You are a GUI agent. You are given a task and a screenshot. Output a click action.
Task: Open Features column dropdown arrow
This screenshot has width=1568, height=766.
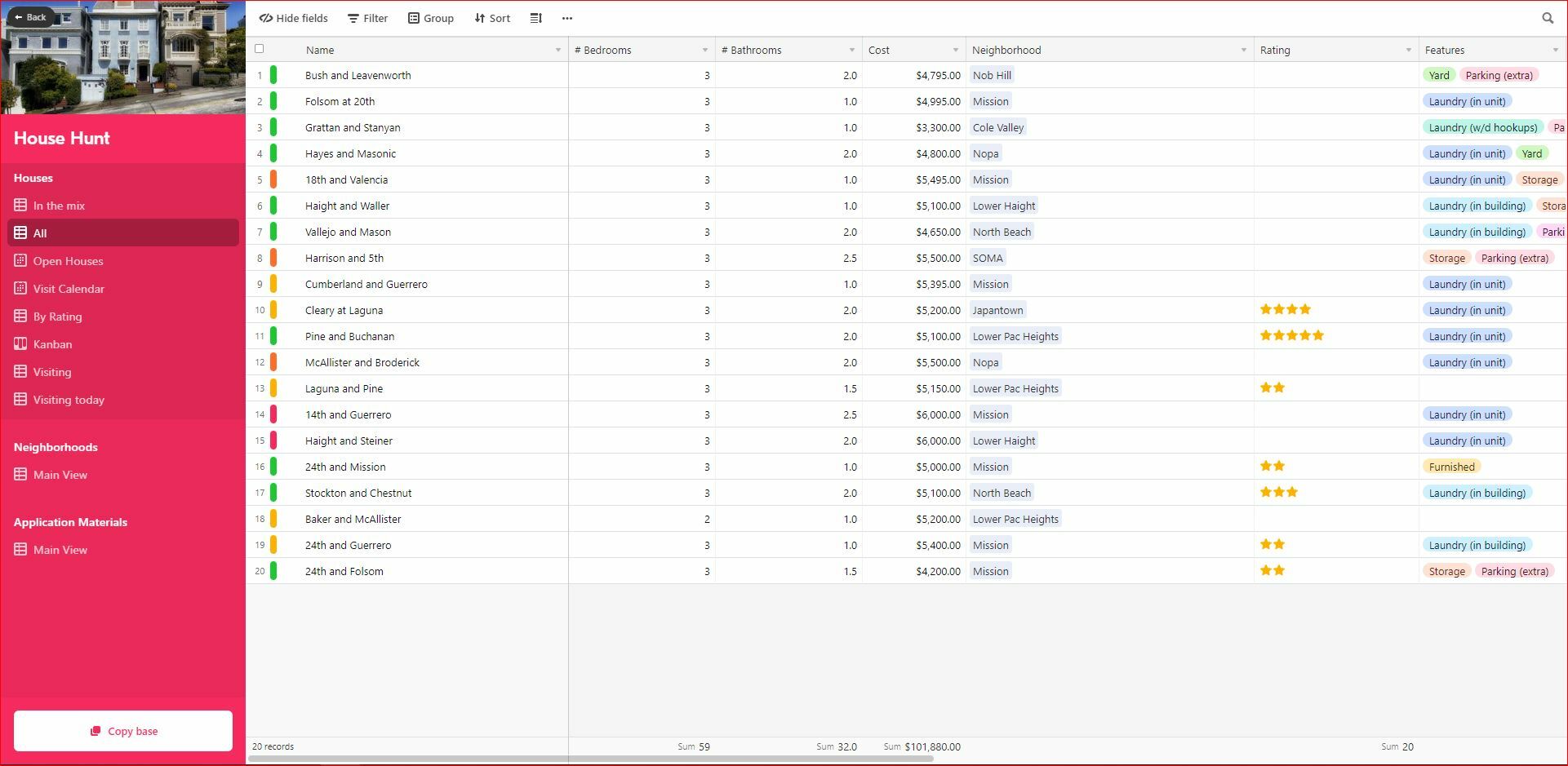tap(1556, 51)
